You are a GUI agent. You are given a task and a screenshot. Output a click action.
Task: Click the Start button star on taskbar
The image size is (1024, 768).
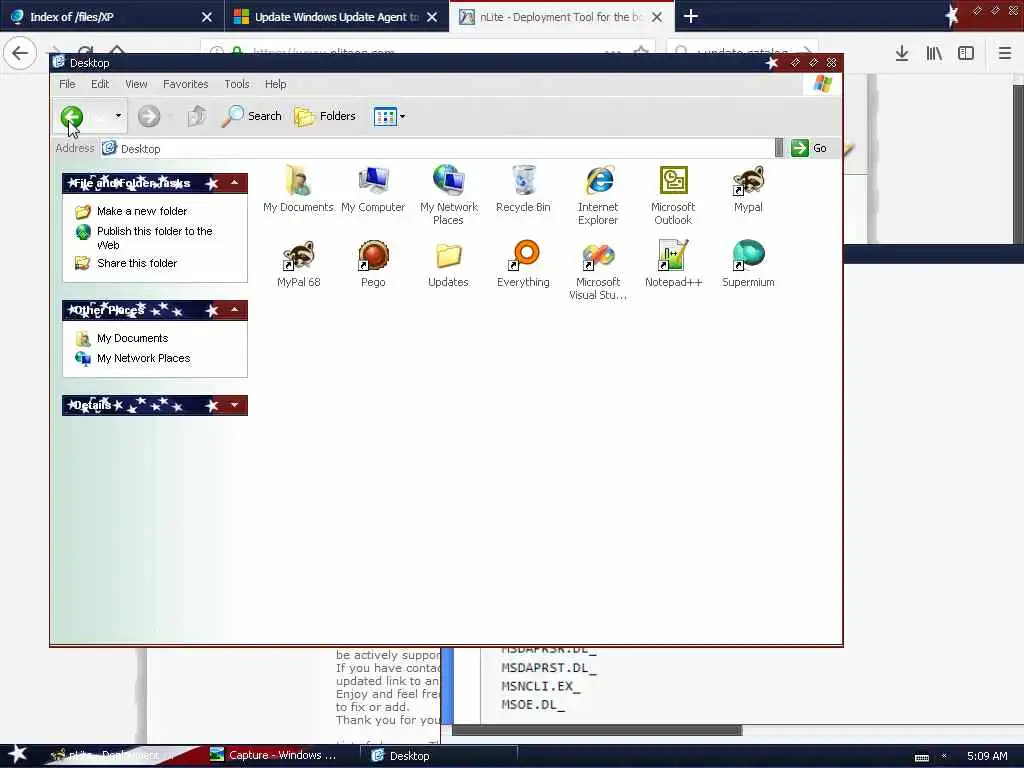[x=17, y=754]
